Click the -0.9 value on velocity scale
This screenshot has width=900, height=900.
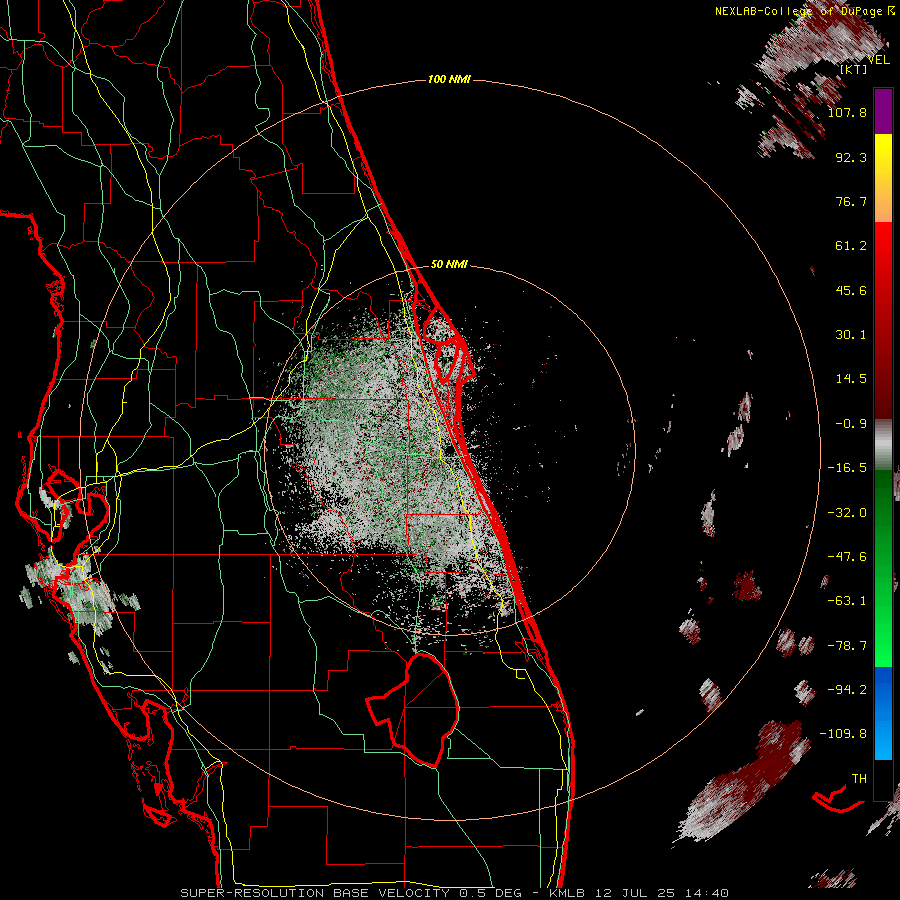[851, 424]
